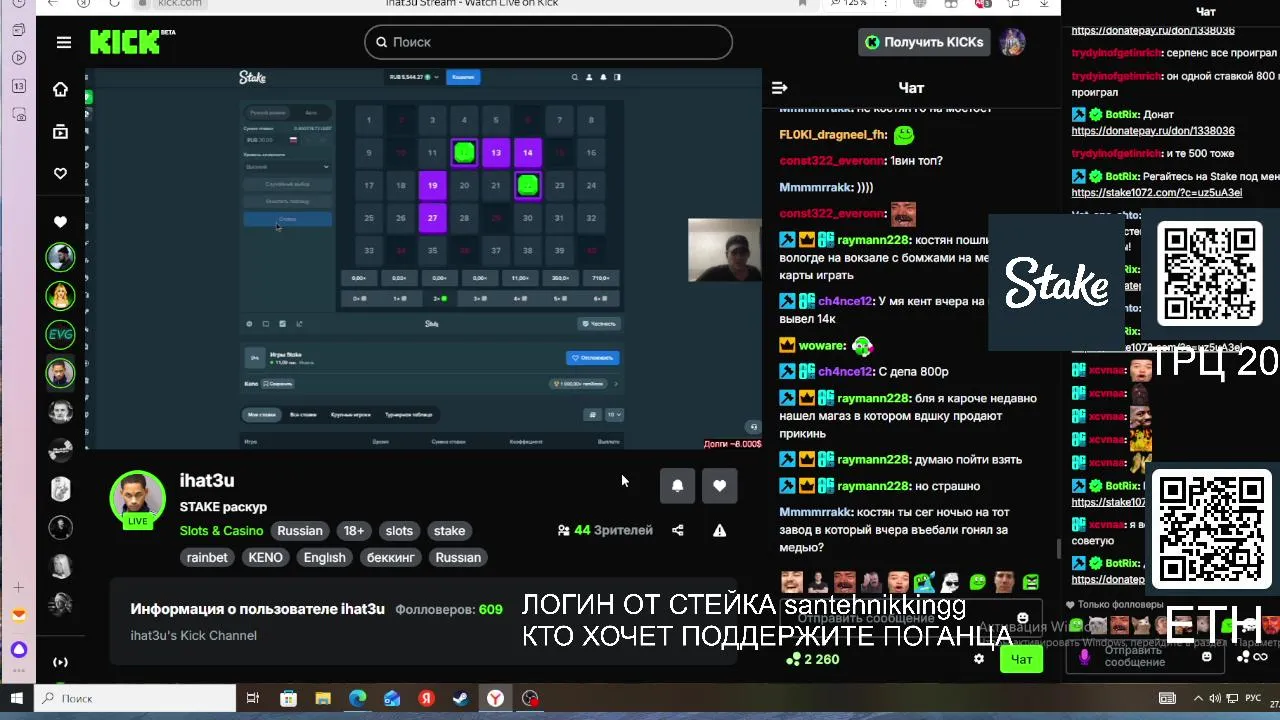Open emoji picker in Kick chat input
This screenshot has width=1280, height=720.
coord(1022,618)
